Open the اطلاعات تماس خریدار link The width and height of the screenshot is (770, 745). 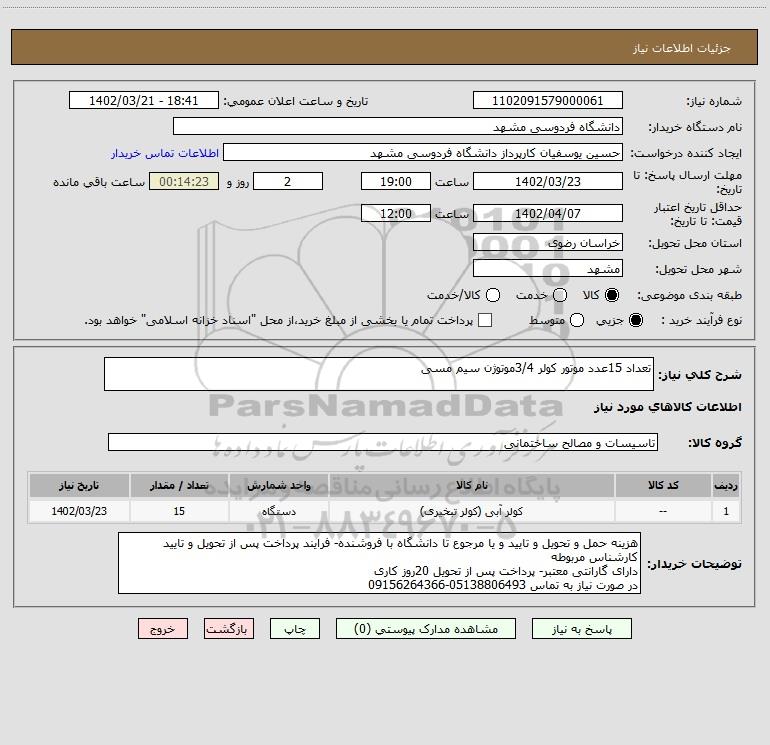point(165,153)
